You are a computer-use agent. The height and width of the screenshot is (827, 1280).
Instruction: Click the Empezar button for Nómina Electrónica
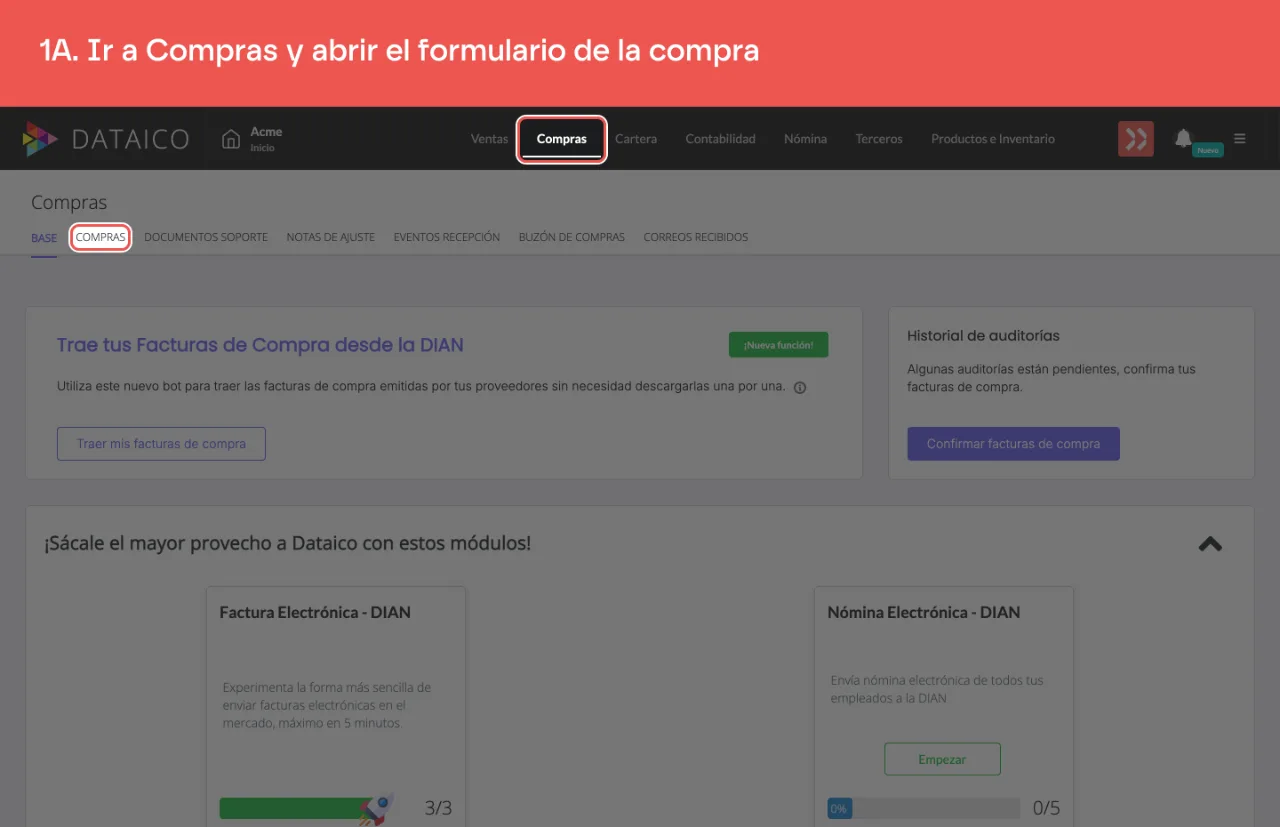tap(942, 759)
